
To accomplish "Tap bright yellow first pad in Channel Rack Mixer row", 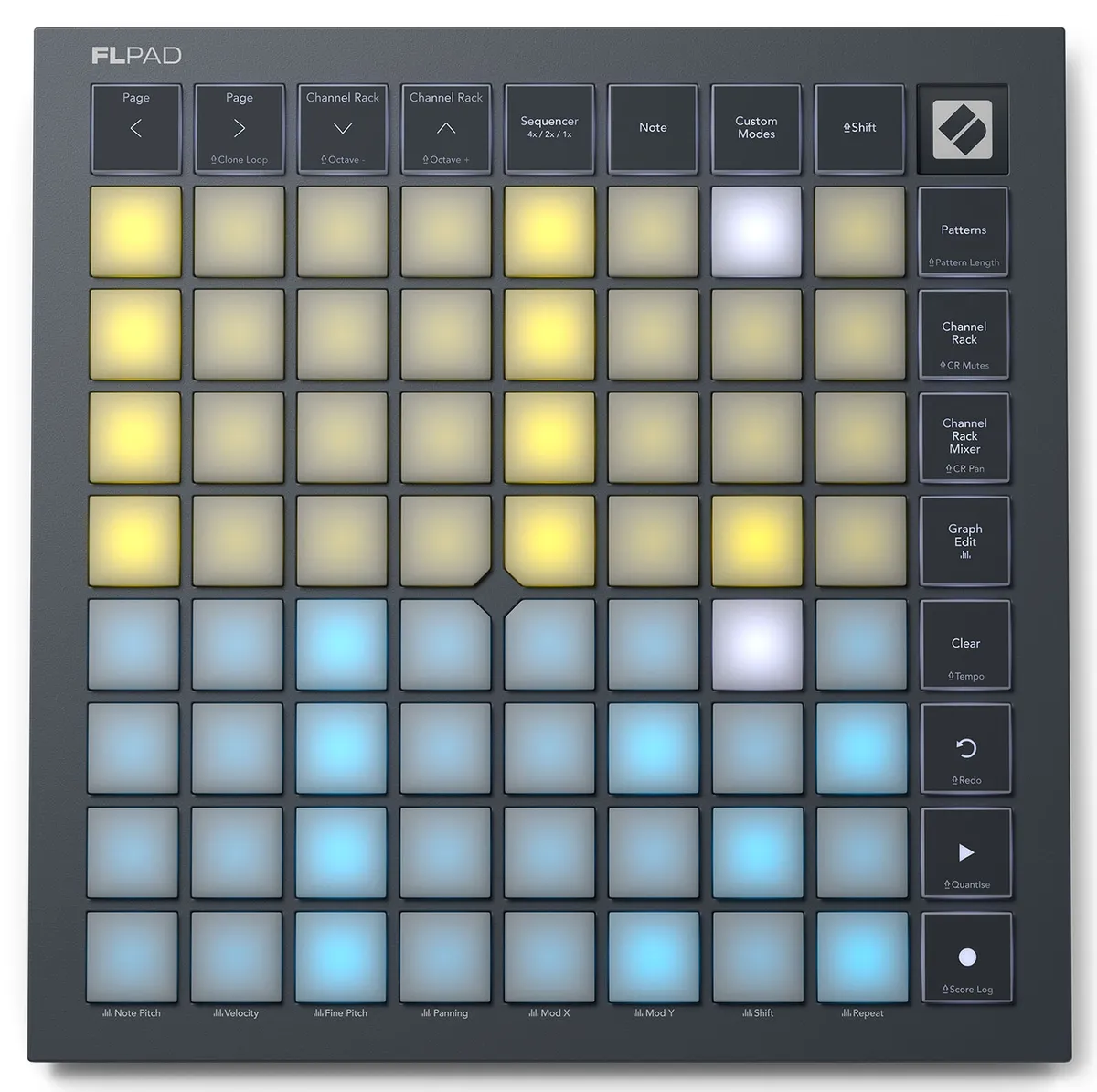I will (134, 438).
